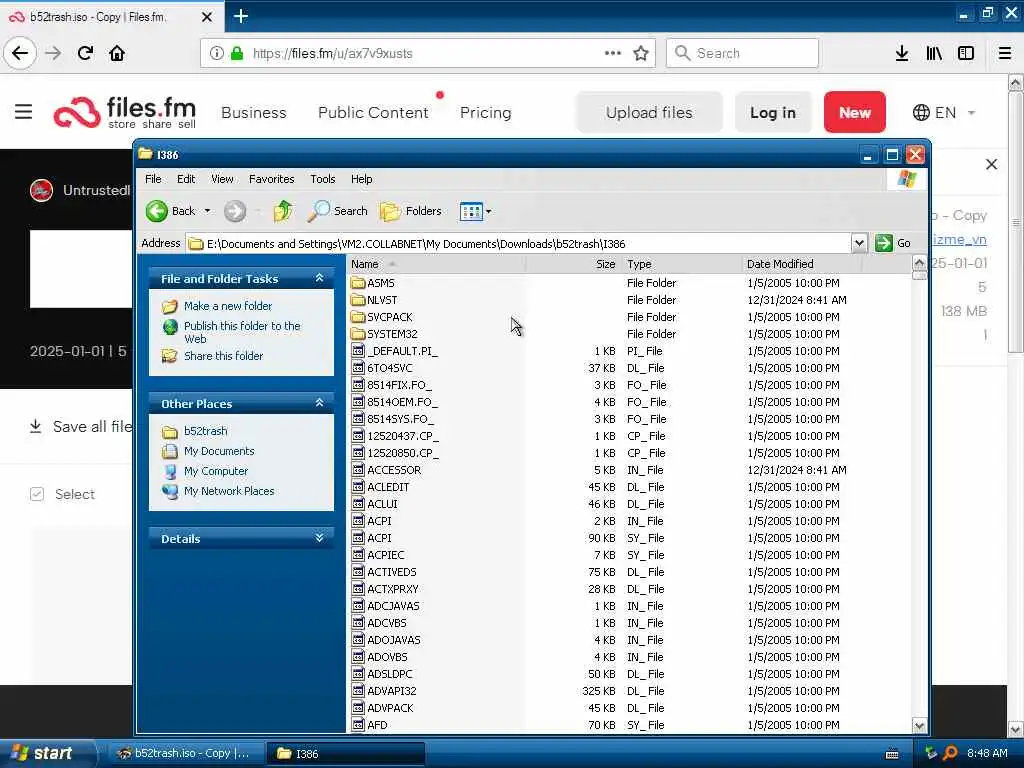Toggle the browser sidebar icon
The width and height of the screenshot is (1024, 768).
pyautogui.click(x=966, y=53)
